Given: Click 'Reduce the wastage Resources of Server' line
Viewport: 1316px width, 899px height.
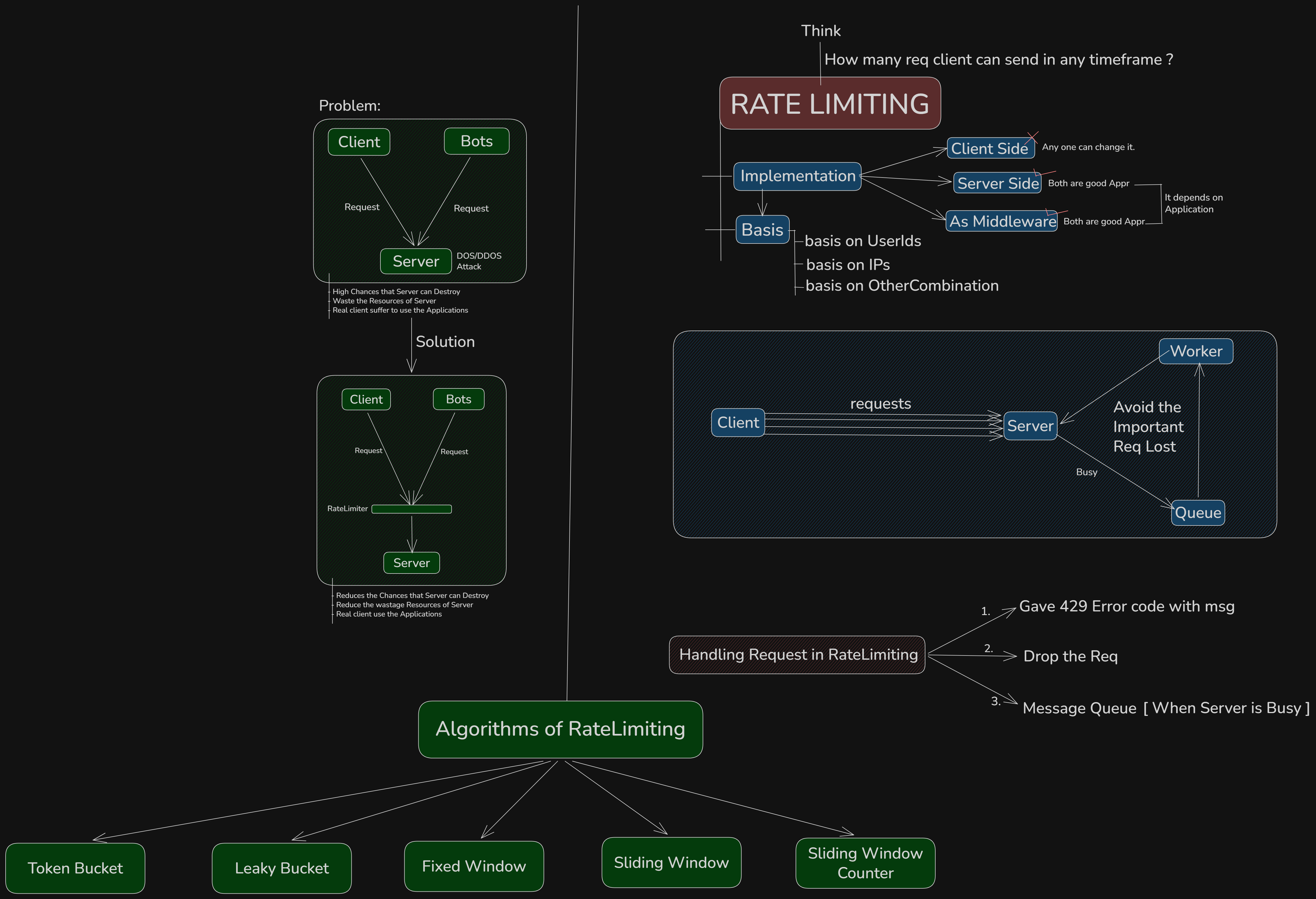Looking at the screenshot, I should pyautogui.click(x=404, y=605).
